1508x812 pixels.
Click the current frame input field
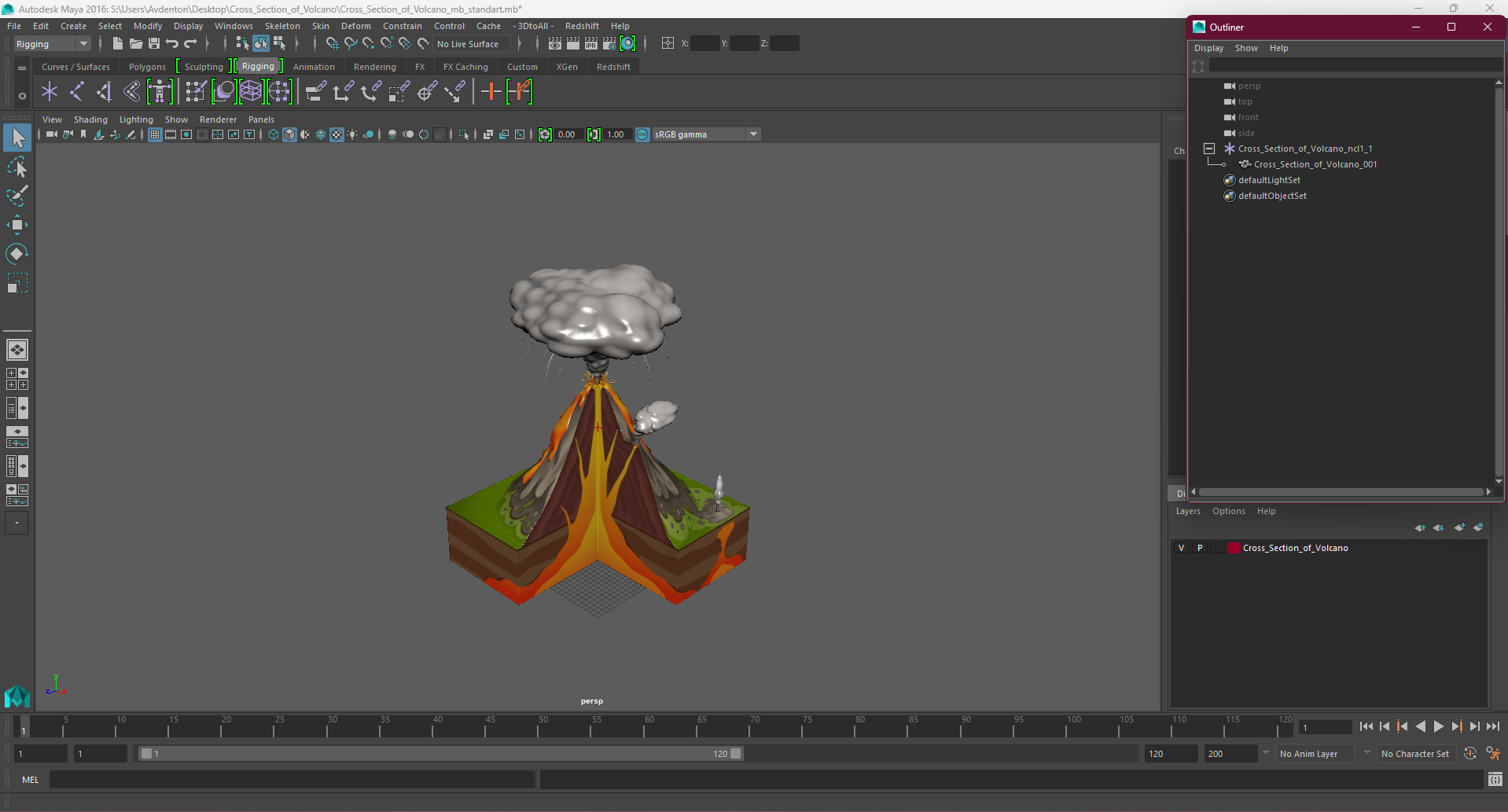tap(1325, 727)
